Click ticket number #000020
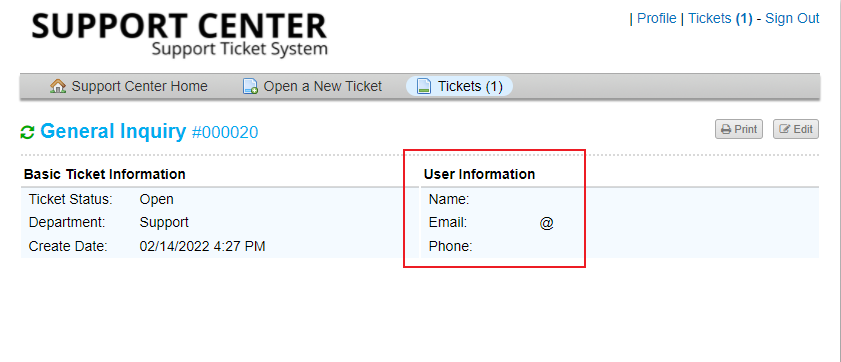841x362 pixels. 225,132
